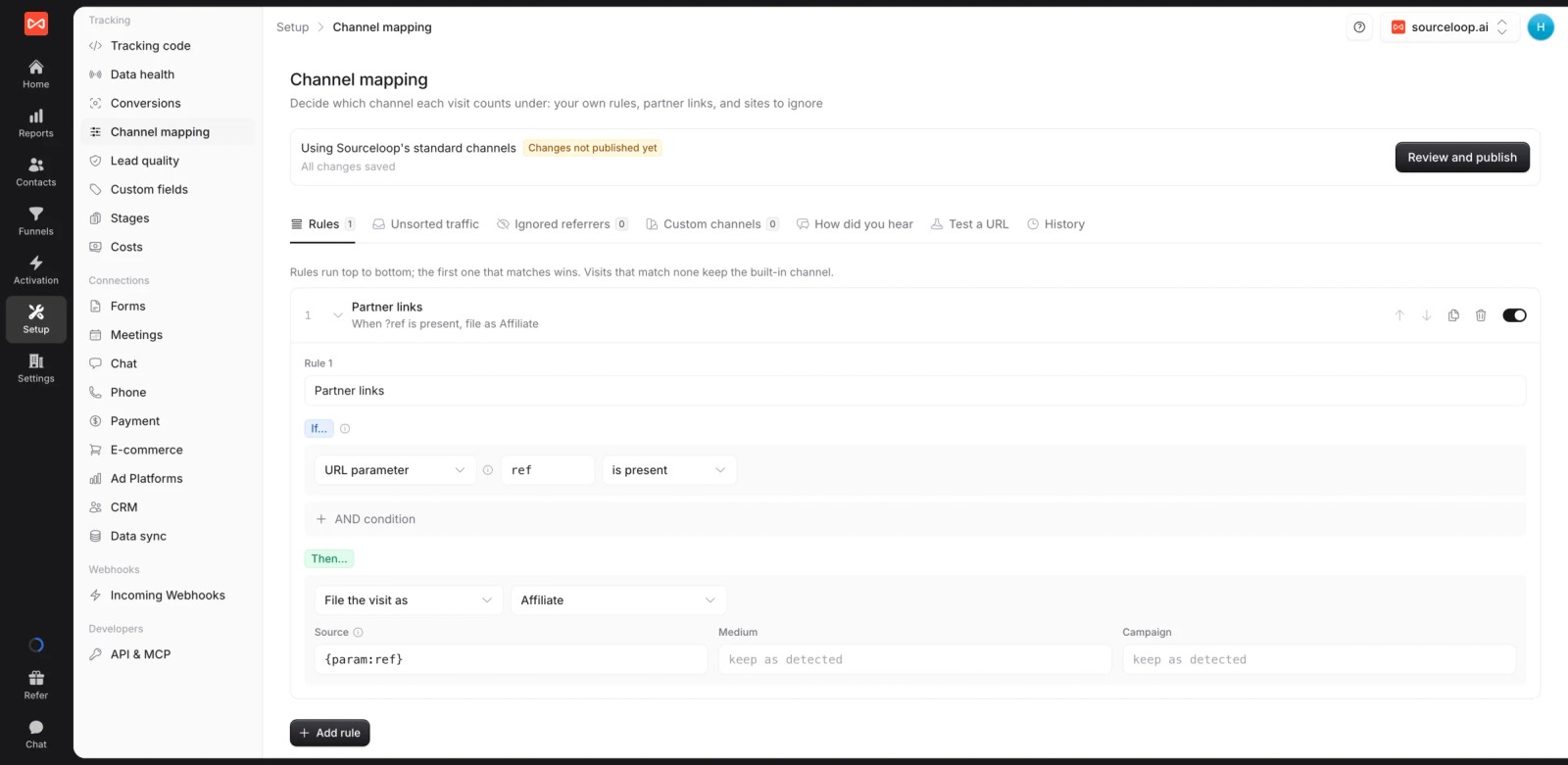
Task: Open Activation in the left rail
Action: pos(36,270)
